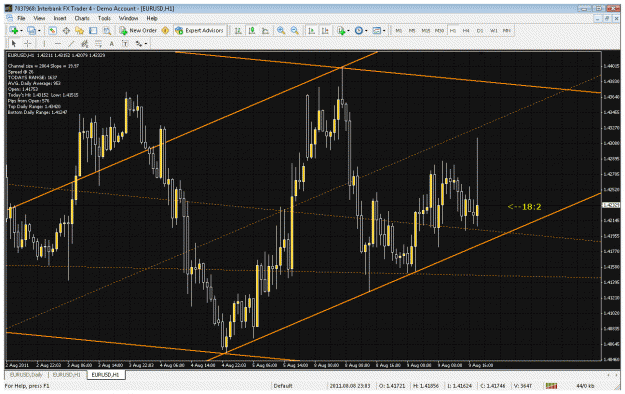The width and height of the screenshot is (625, 394).
Task: Select the equidistant channel tool
Action: [x=85, y=43]
